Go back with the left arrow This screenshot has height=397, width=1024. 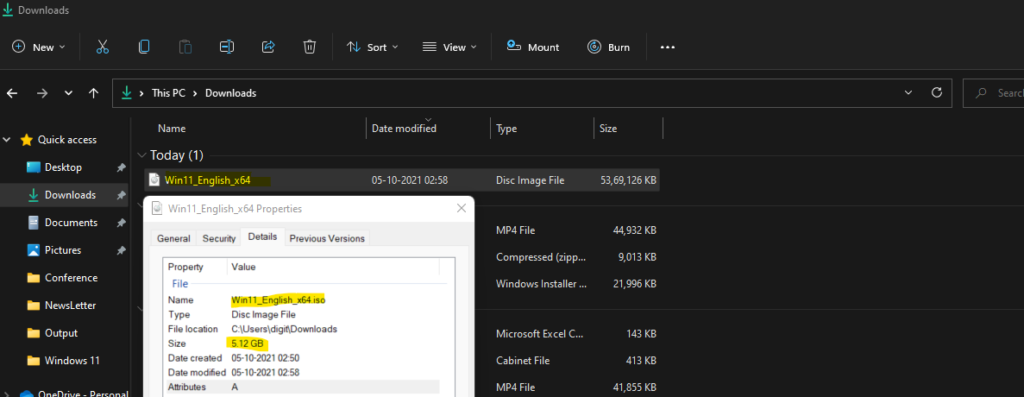(x=12, y=93)
